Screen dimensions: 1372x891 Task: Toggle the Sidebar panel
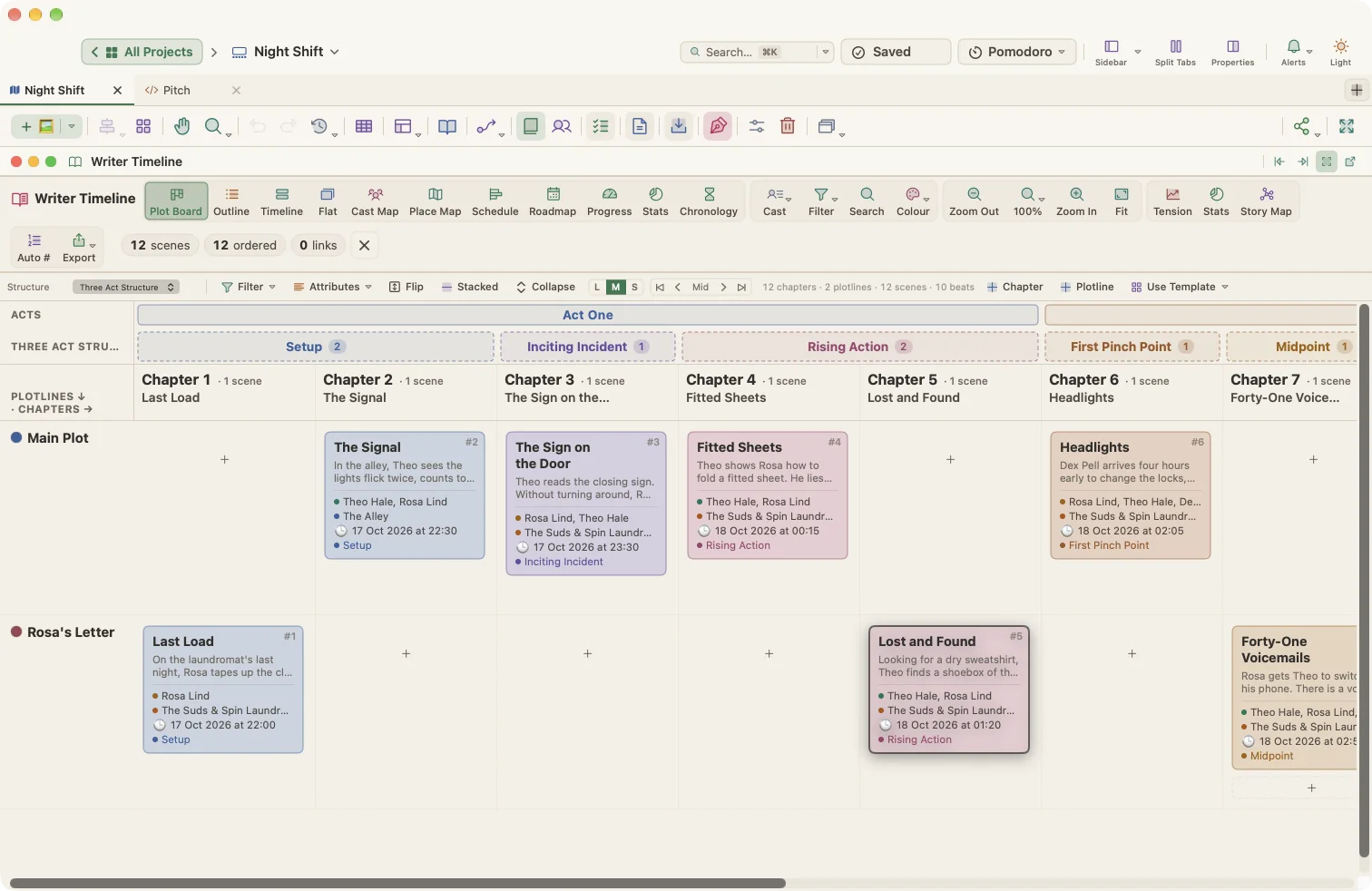click(1111, 53)
